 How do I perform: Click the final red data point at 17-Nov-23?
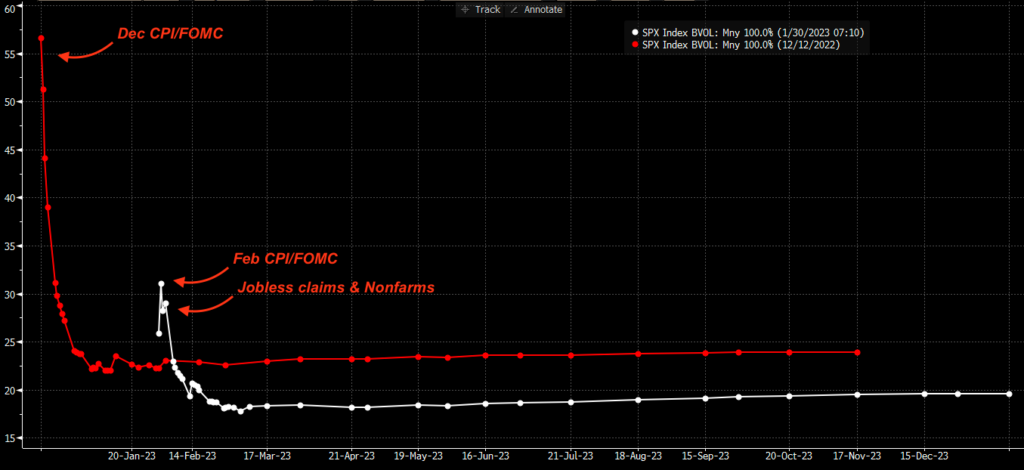(857, 352)
